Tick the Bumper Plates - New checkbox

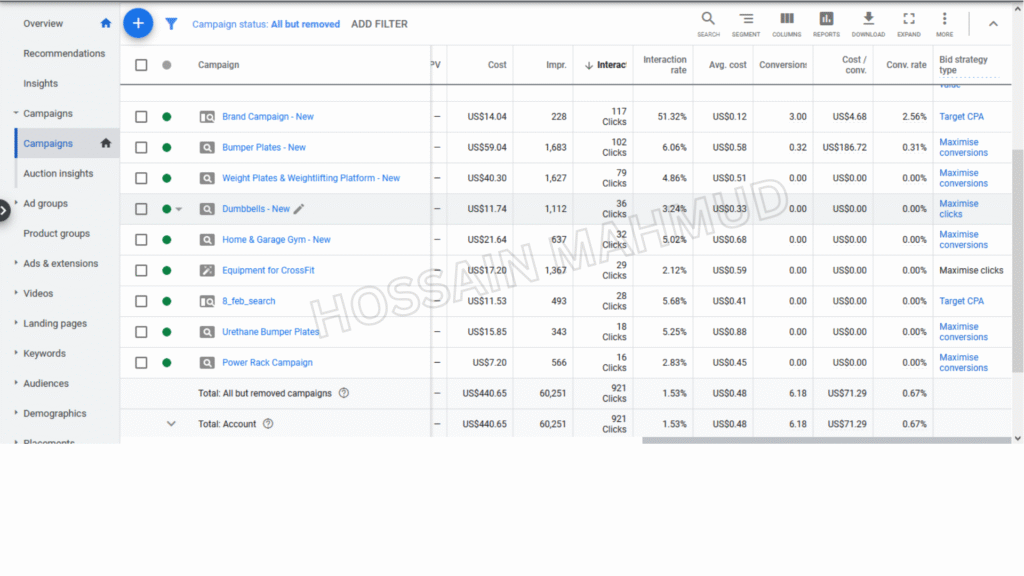tap(141, 148)
